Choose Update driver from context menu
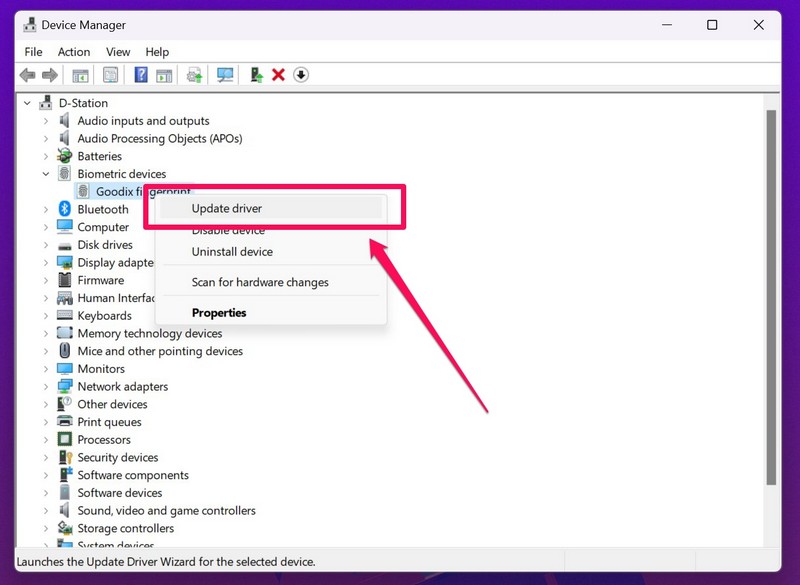This screenshot has width=800, height=585. tap(227, 208)
